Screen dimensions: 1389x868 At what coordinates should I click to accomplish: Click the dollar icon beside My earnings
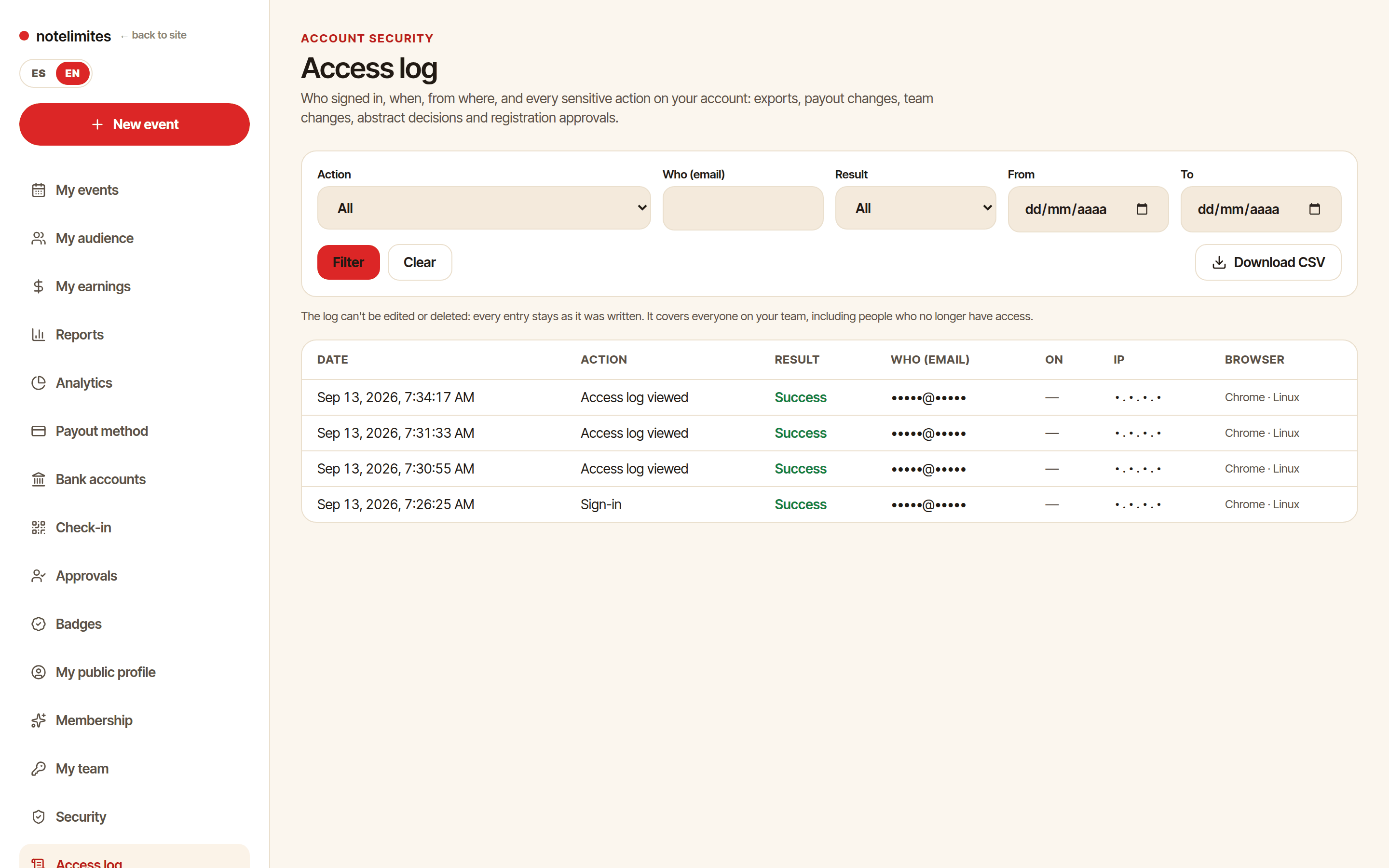point(39,286)
